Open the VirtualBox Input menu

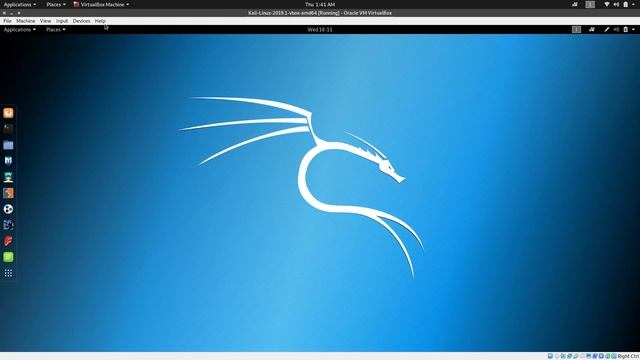[x=62, y=21]
